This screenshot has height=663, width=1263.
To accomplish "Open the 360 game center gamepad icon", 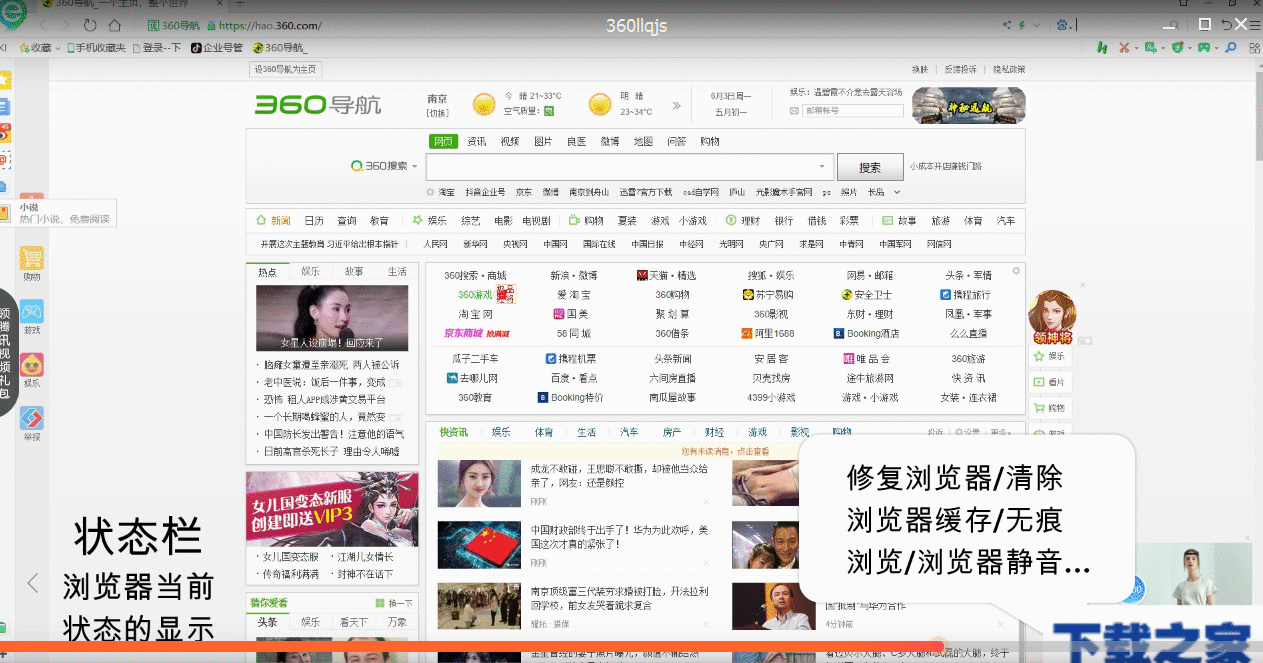I will (1204, 48).
